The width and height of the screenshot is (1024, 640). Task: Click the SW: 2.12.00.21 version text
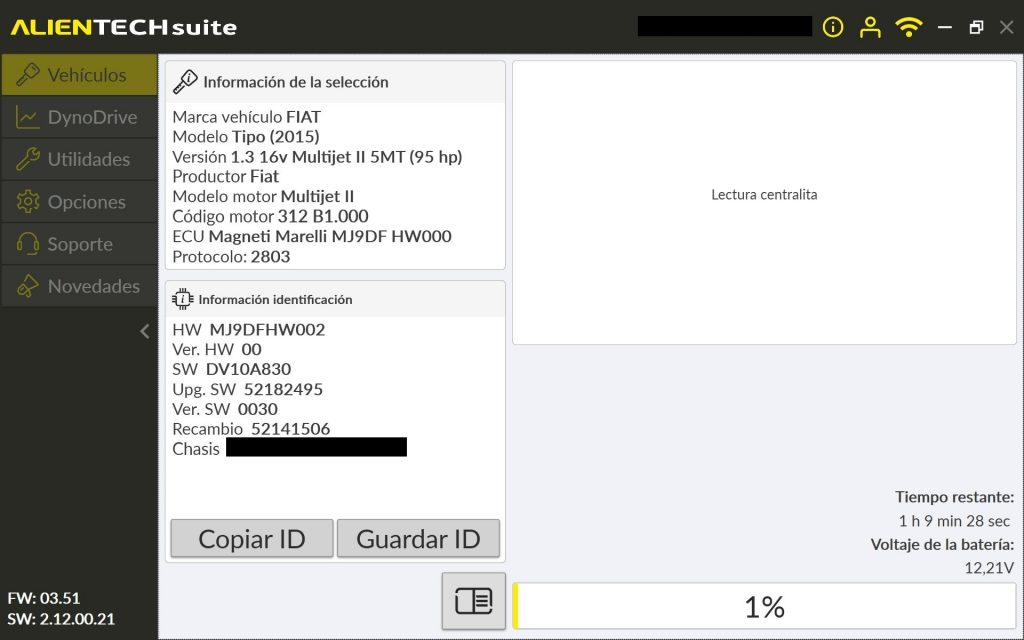pos(61,619)
